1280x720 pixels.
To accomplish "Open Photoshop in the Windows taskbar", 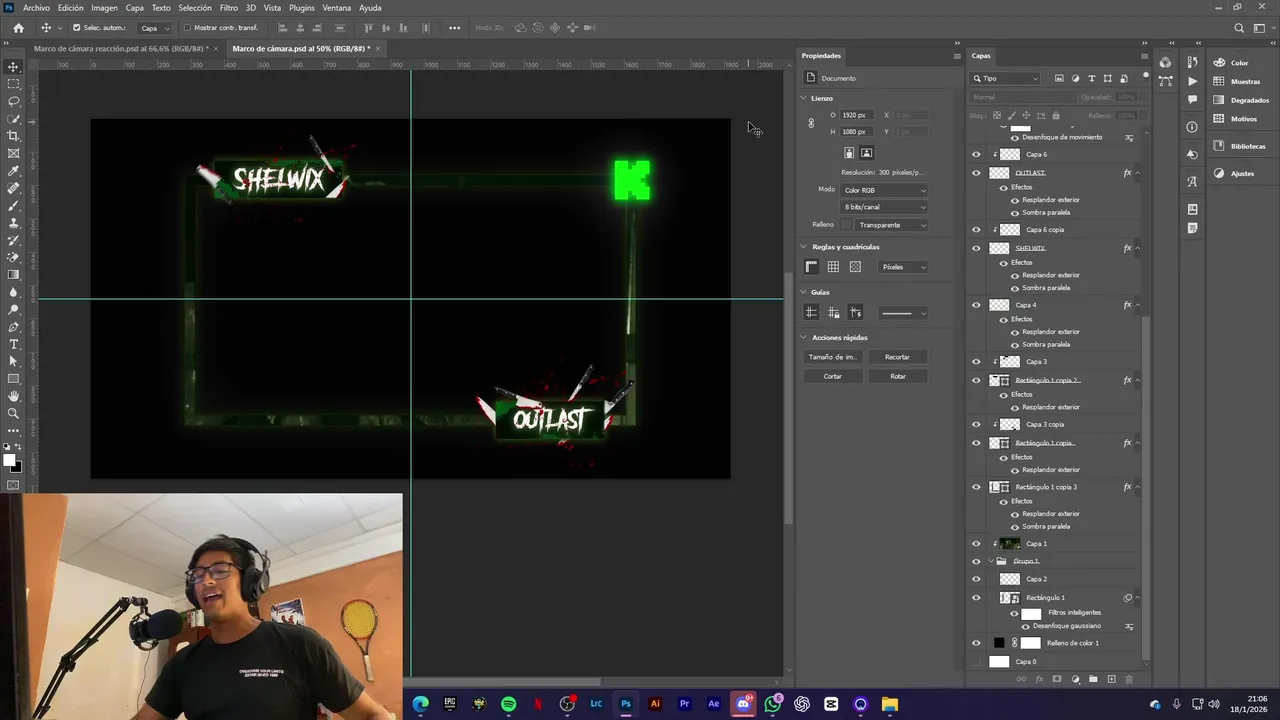I will tap(626, 704).
